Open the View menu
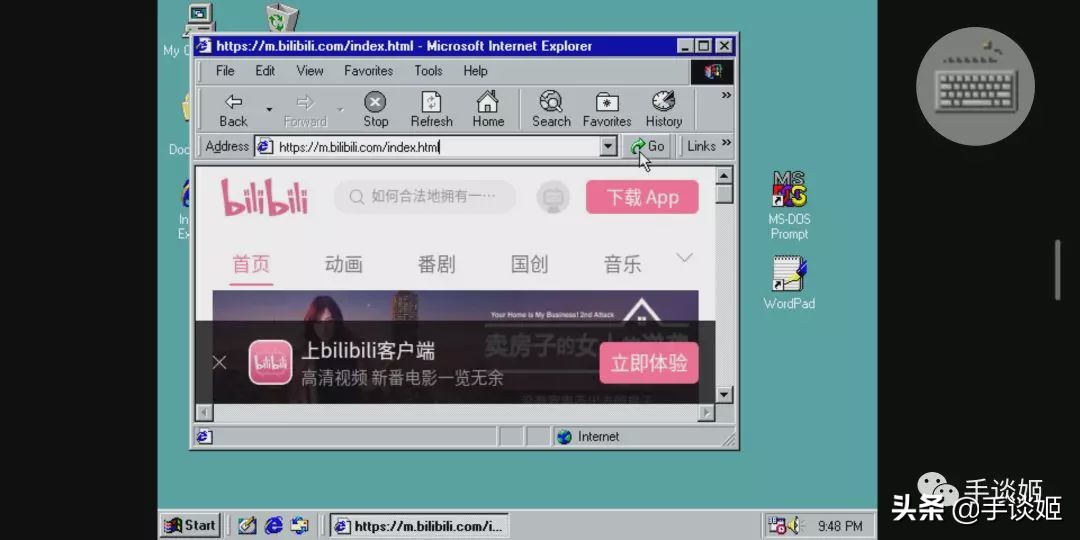The image size is (1080, 540). (310, 71)
